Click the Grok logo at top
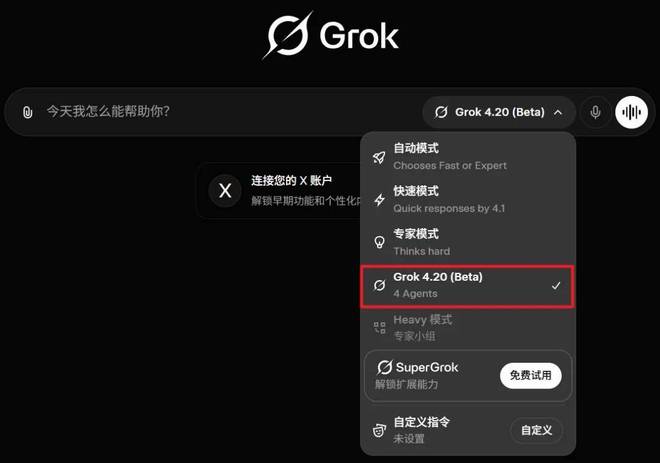The image size is (660, 463). click(331, 35)
